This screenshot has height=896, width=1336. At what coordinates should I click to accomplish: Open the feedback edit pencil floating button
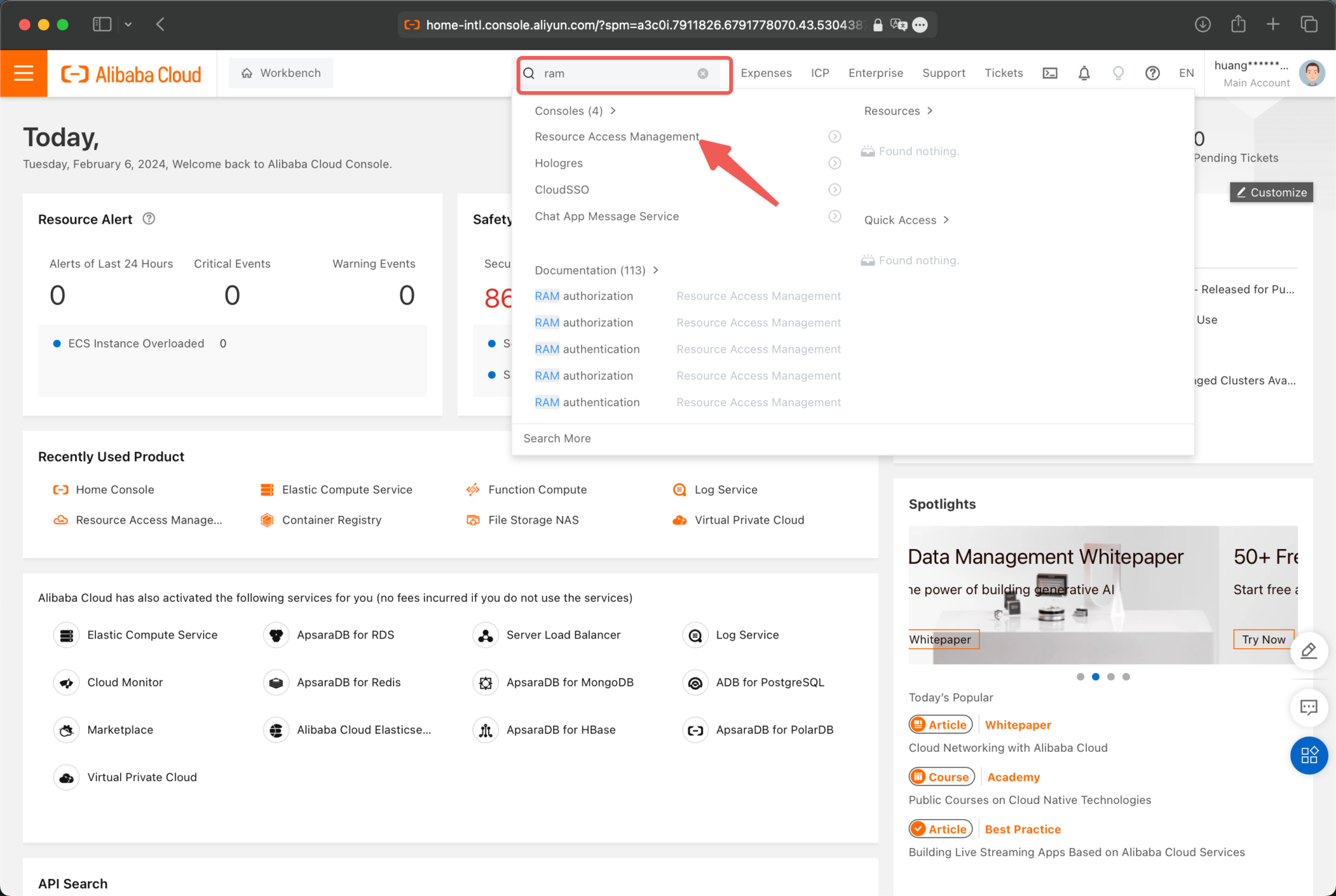(x=1309, y=650)
